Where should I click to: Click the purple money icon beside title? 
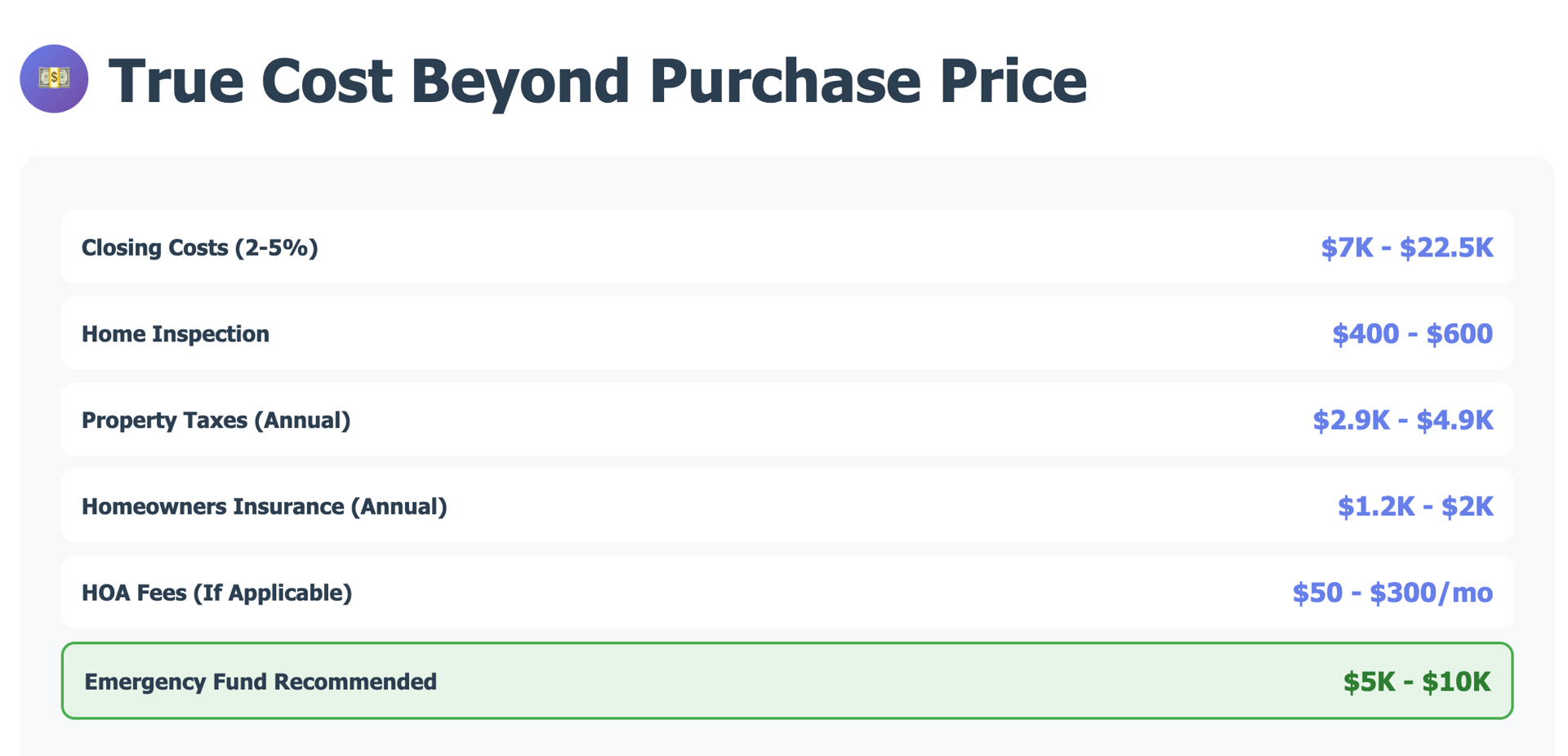tap(54, 78)
